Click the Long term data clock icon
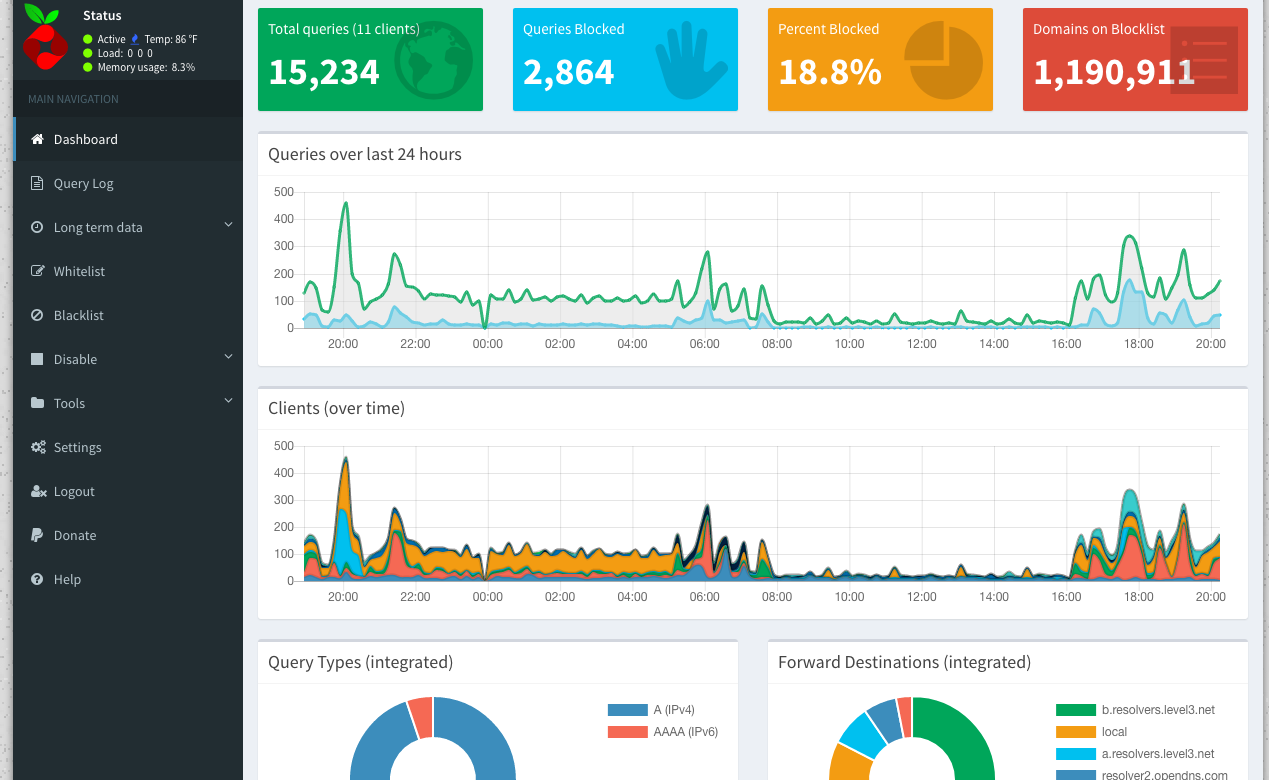Screen dimensions: 1269x780 [x=37, y=227]
